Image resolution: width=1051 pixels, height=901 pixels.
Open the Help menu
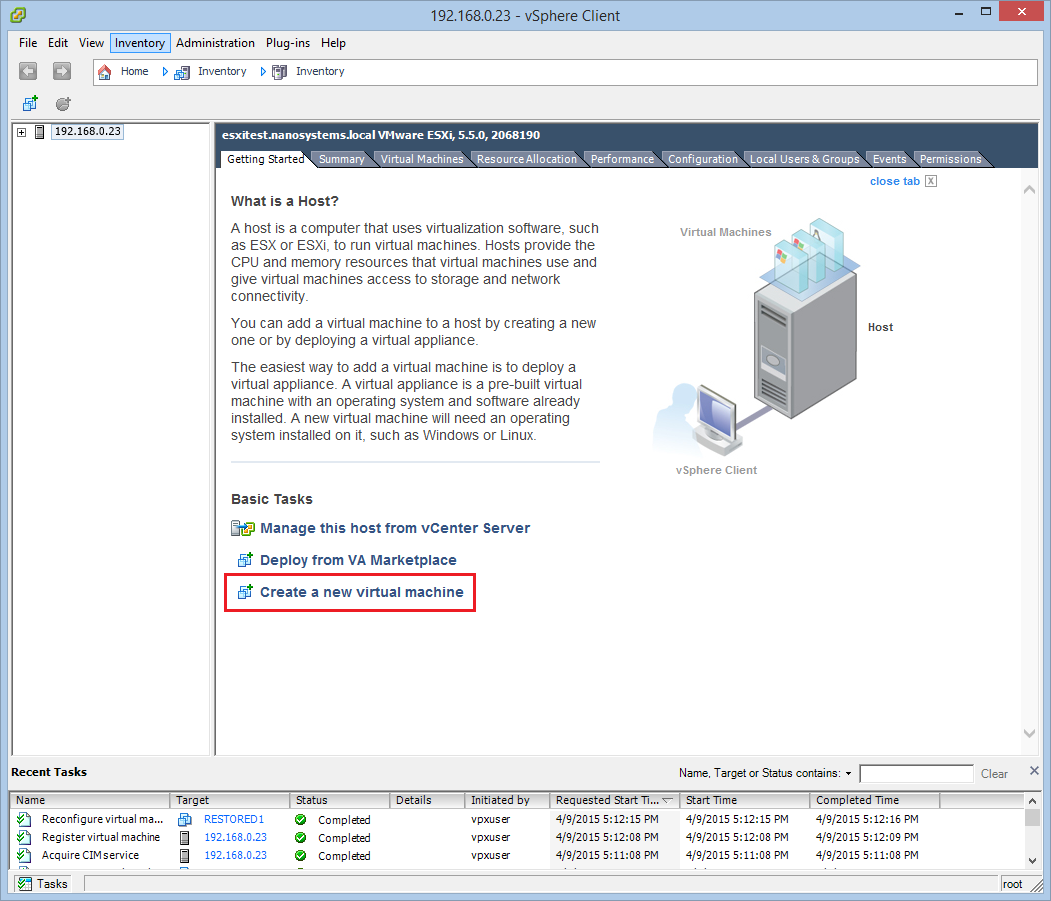point(333,43)
